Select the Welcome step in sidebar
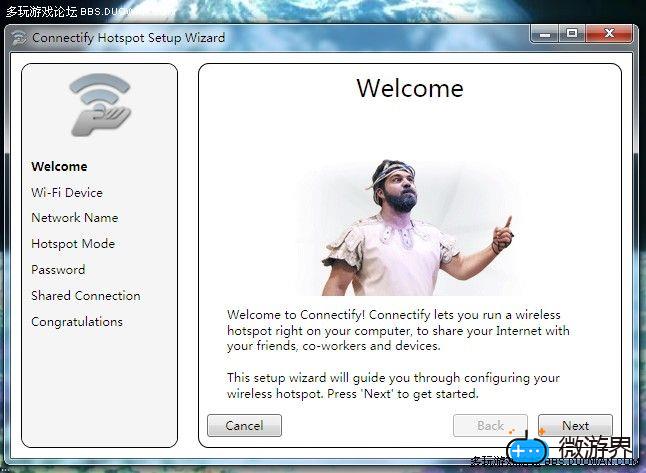The image size is (646, 473). click(x=59, y=166)
